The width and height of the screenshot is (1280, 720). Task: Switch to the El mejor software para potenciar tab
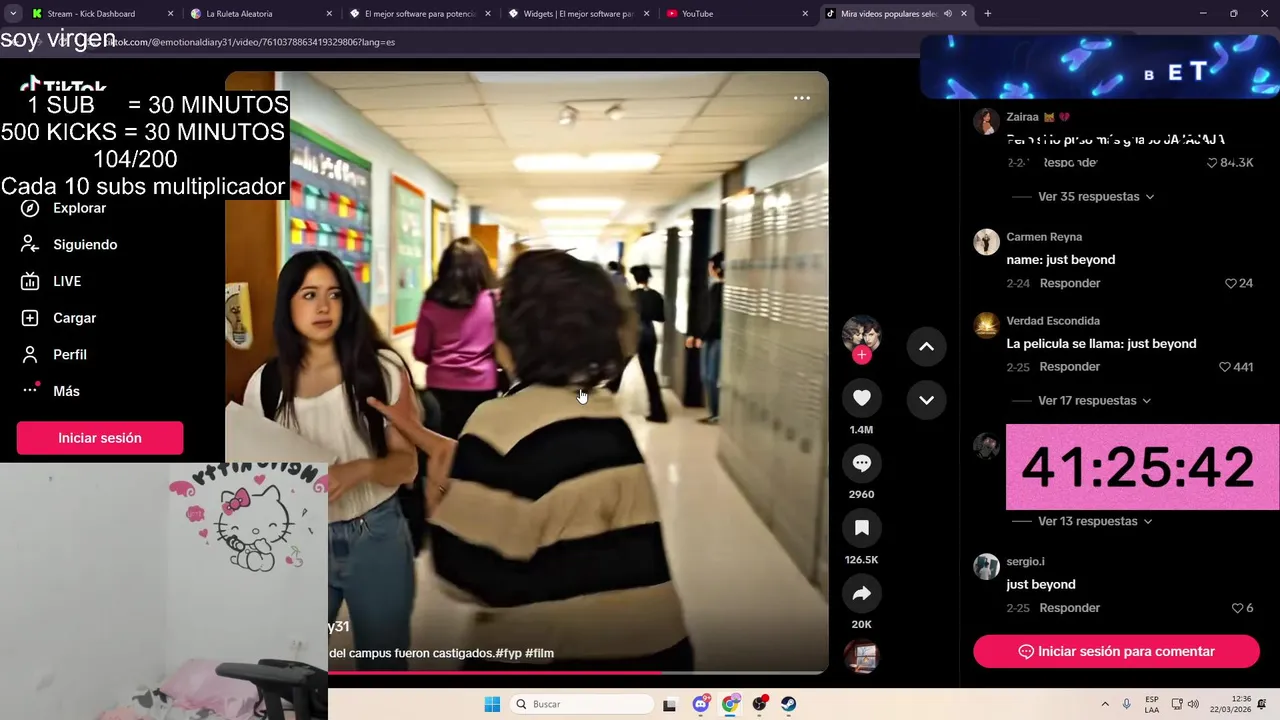[420, 14]
